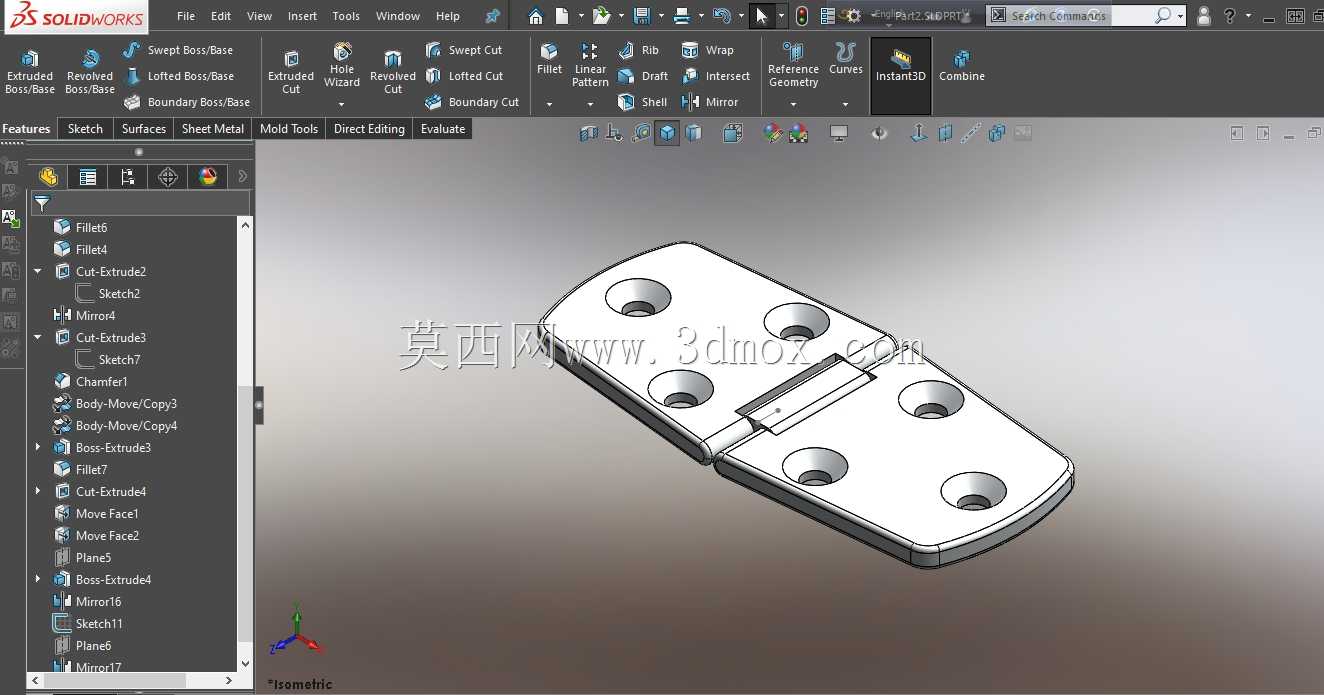Apply the Fillet tool

click(x=549, y=59)
